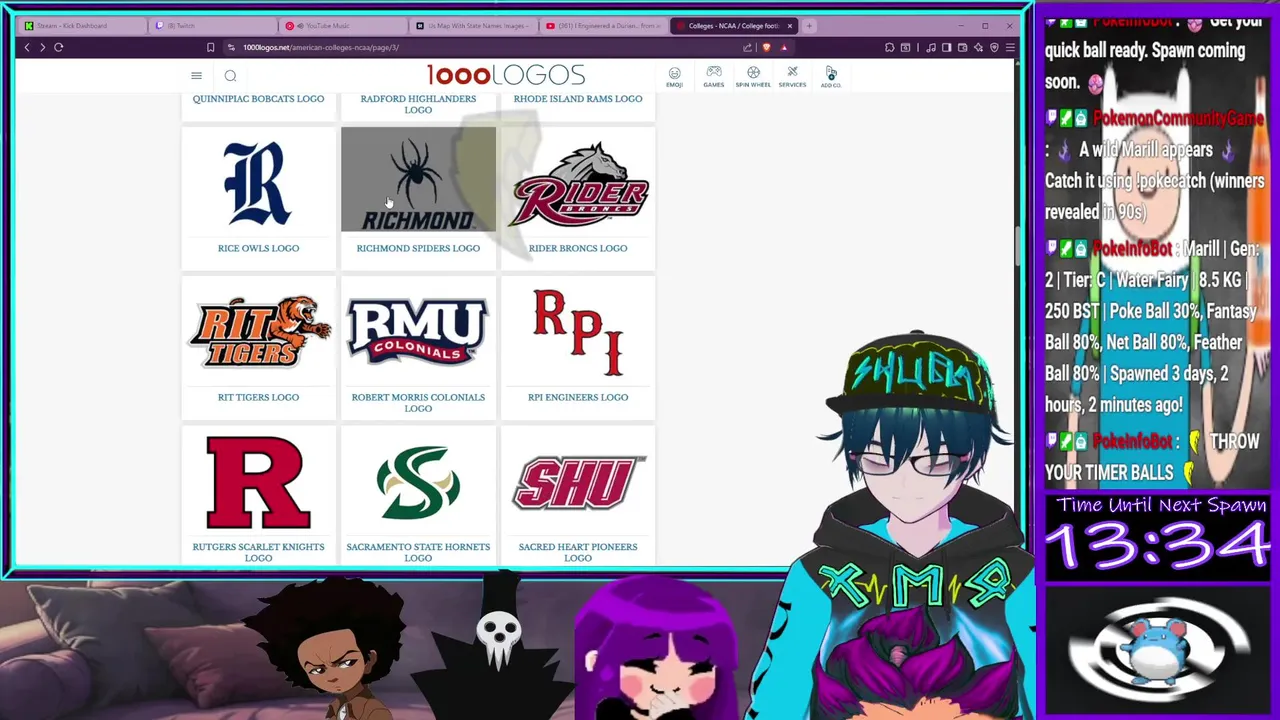Follow the Quinnipiac Bobcats Logo link
The image size is (1280, 720).
tap(258, 99)
